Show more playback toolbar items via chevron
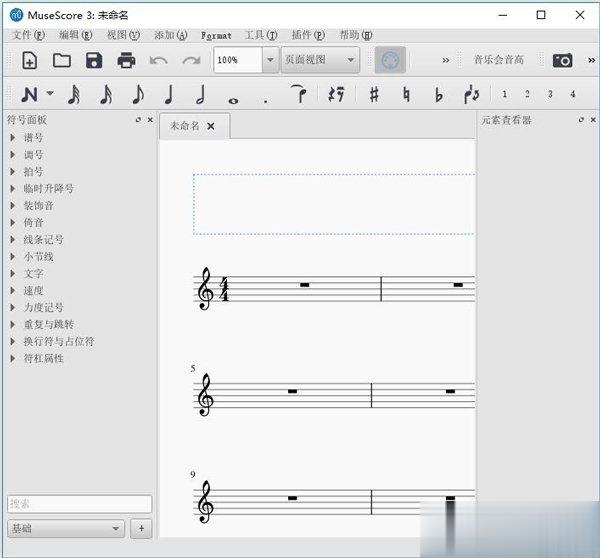600x558 pixels. [x=445, y=60]
